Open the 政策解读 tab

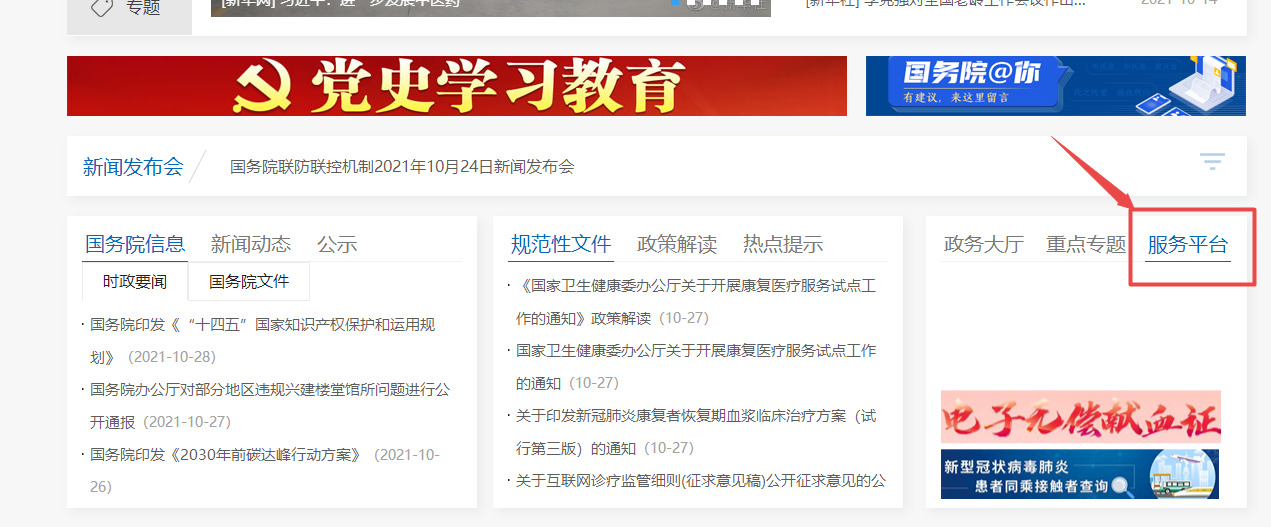click(677, 244)
